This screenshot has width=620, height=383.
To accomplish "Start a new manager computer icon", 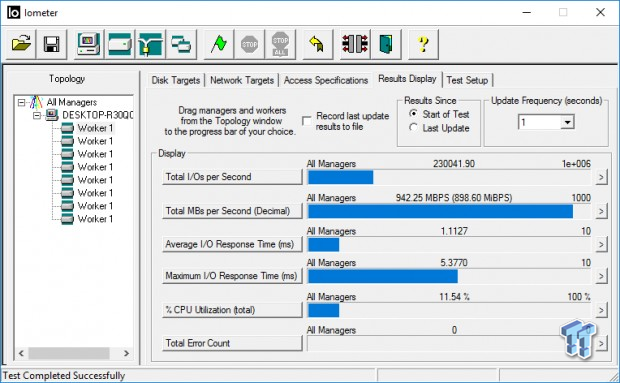I will [89, 44].
